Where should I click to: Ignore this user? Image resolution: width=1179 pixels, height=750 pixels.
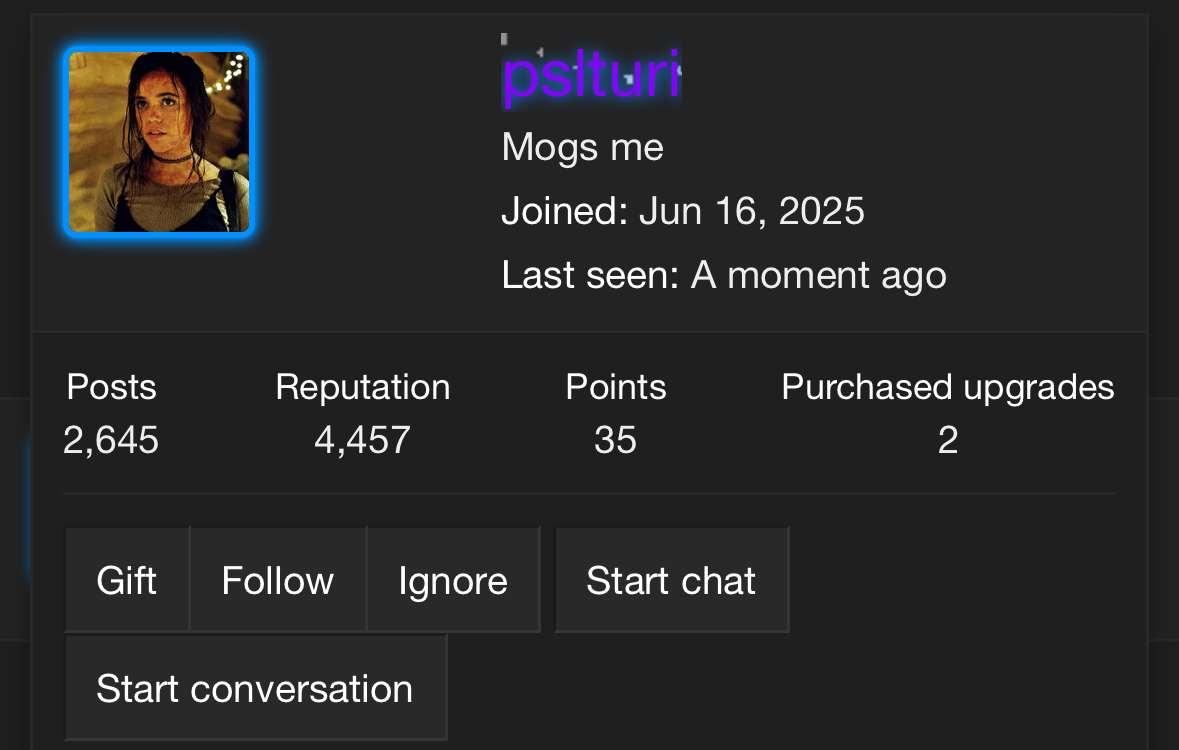(x=453, y=580)
